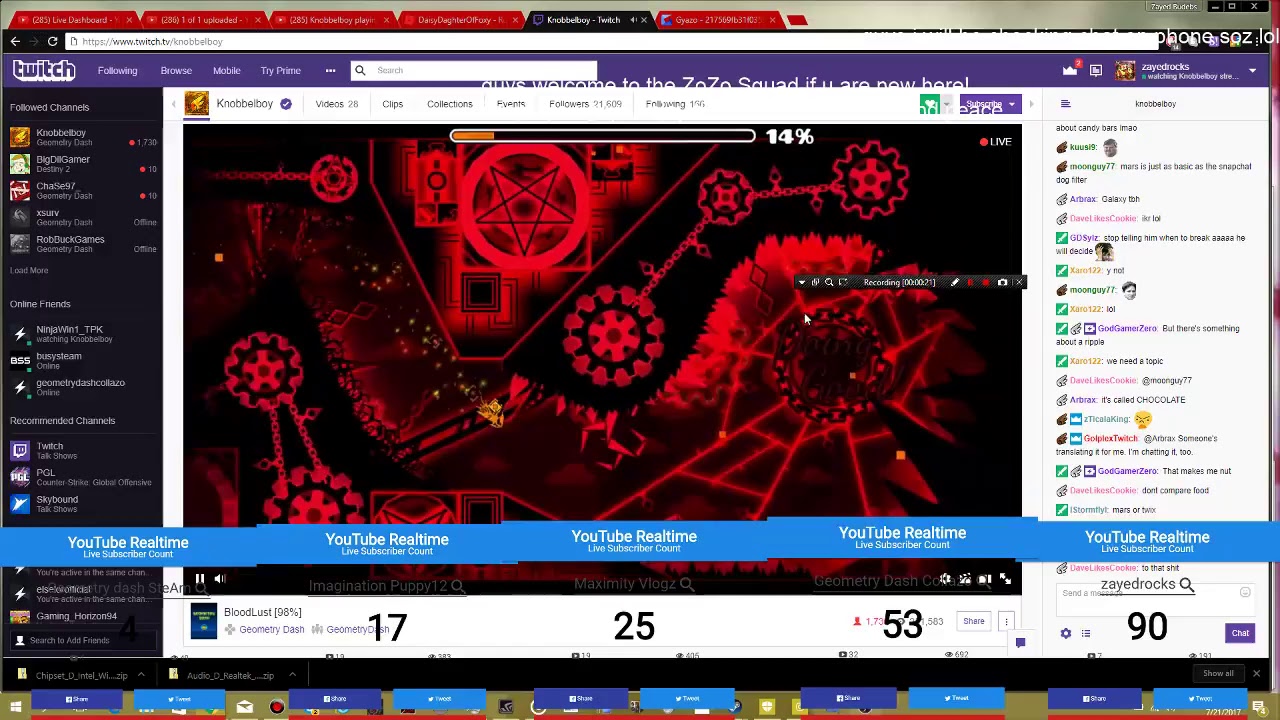Open the Try Prime link

[x=280, y=70]
